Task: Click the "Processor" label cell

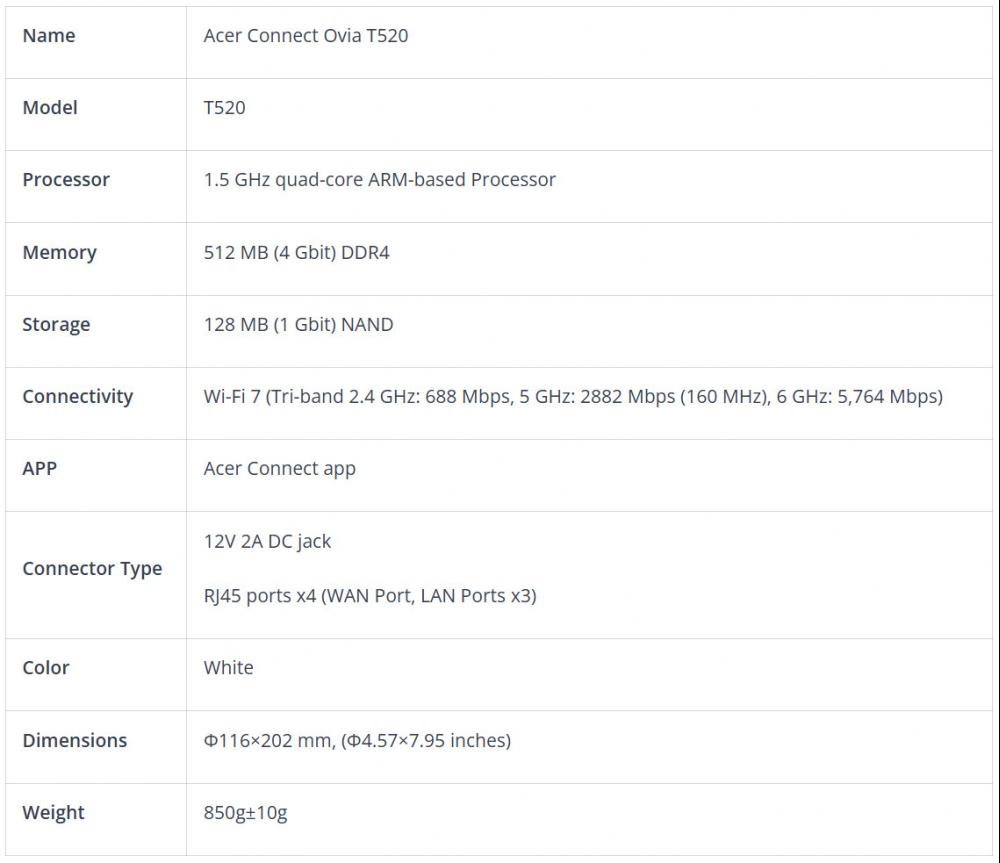Action: click(x=66, y=180)
